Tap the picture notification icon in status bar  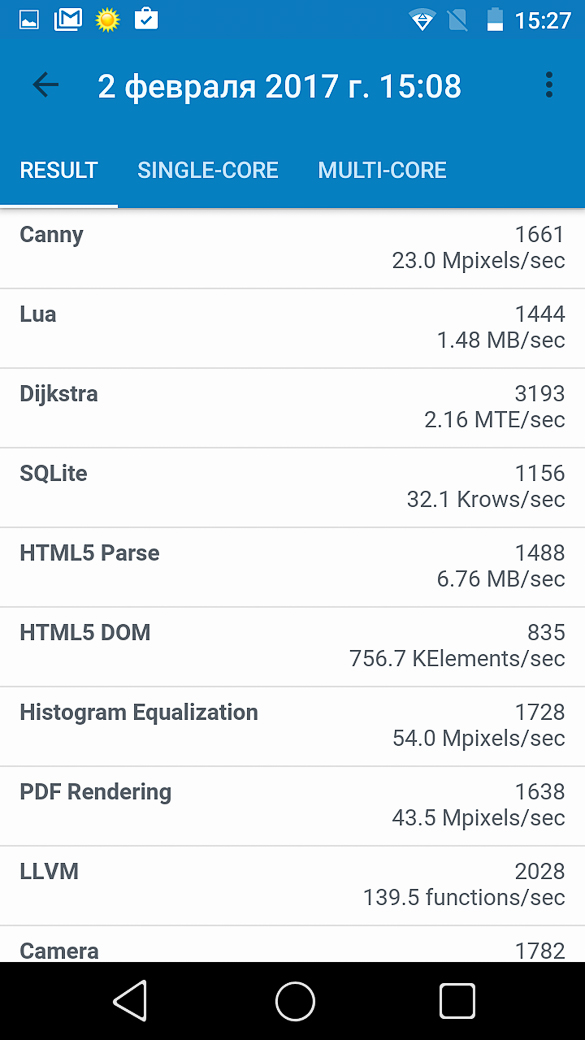click(29, 21)
